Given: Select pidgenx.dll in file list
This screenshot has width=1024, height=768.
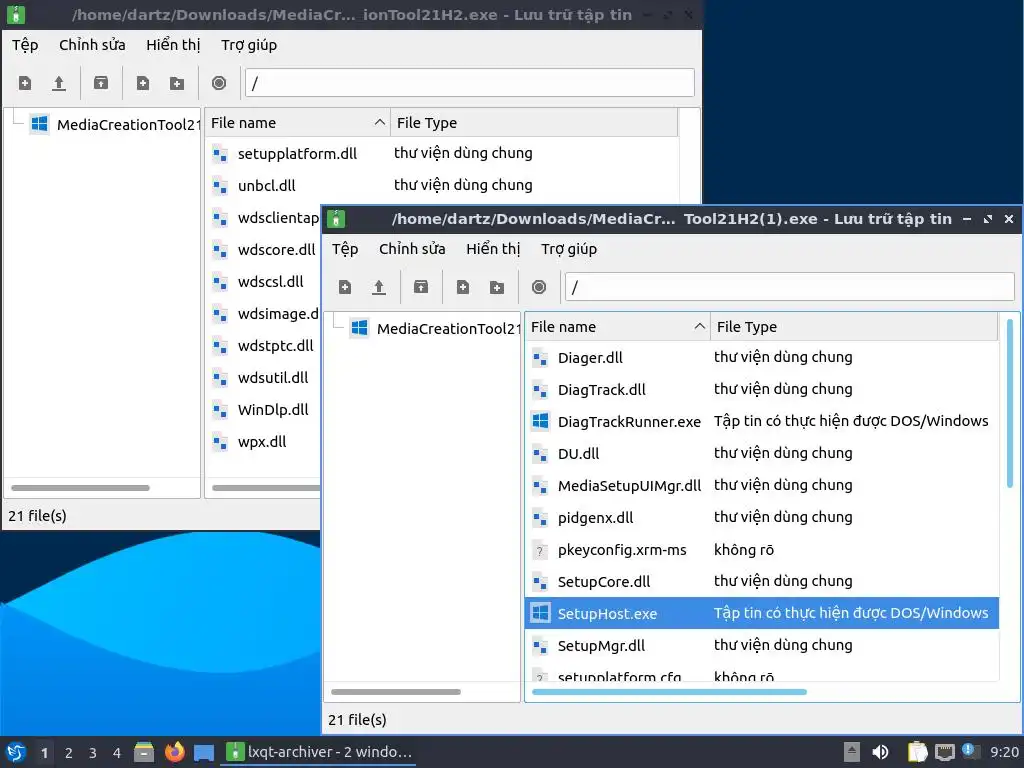Looking at the screenshot, I should point(762,517).
